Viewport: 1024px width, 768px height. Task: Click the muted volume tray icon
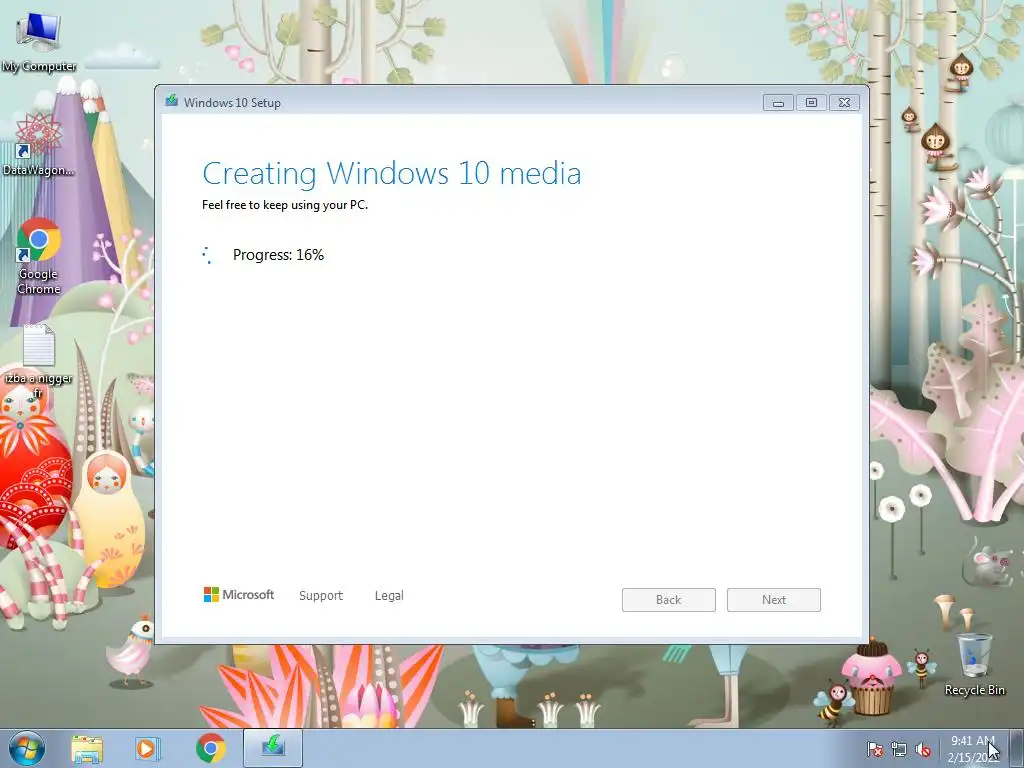(x=923, y=750)
